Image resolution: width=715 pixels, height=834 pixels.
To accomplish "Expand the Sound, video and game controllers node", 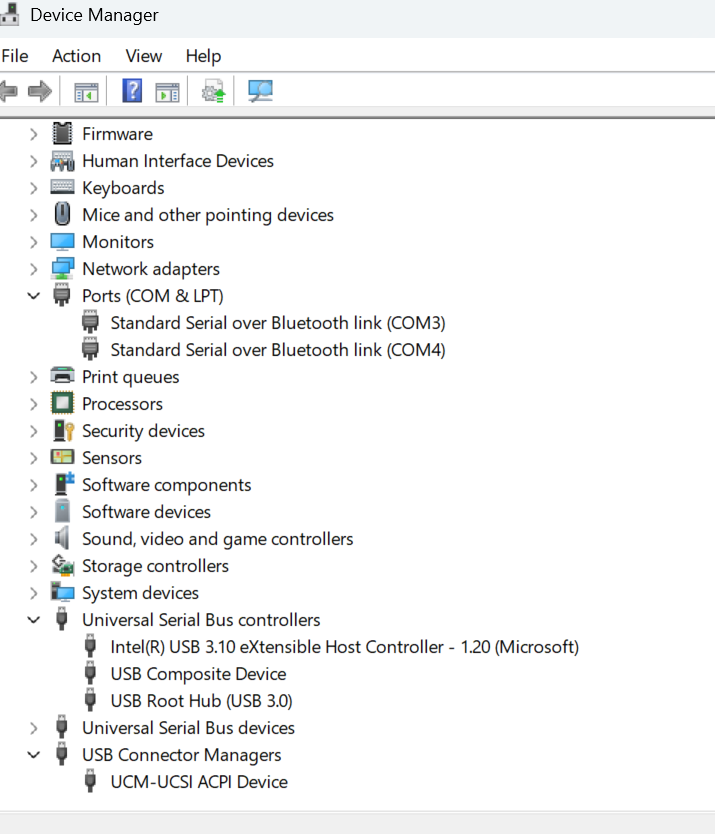I will click(34, 539).
